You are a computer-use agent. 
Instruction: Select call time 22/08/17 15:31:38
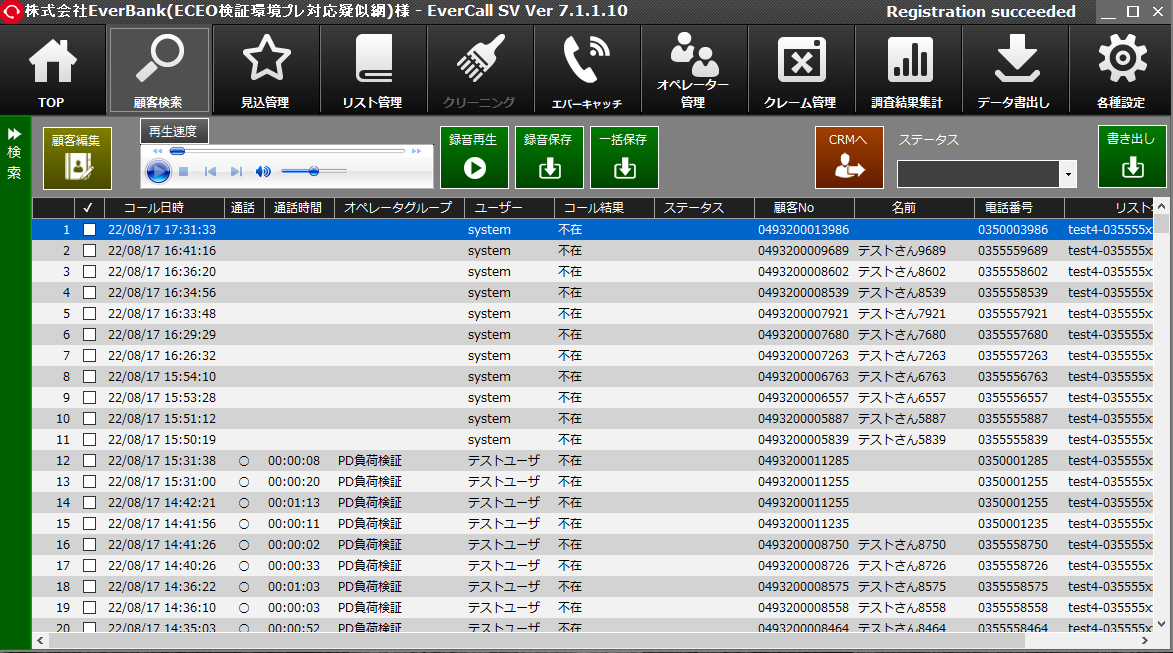pos(162,461)
